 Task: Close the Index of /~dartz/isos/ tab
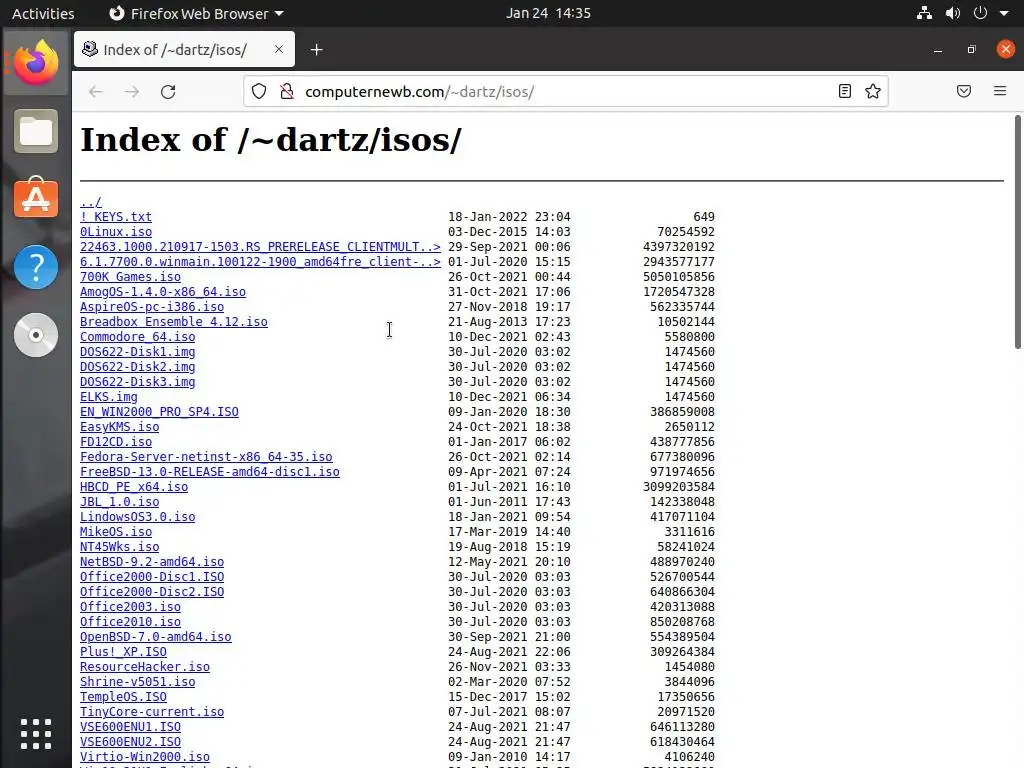[279, 50]
